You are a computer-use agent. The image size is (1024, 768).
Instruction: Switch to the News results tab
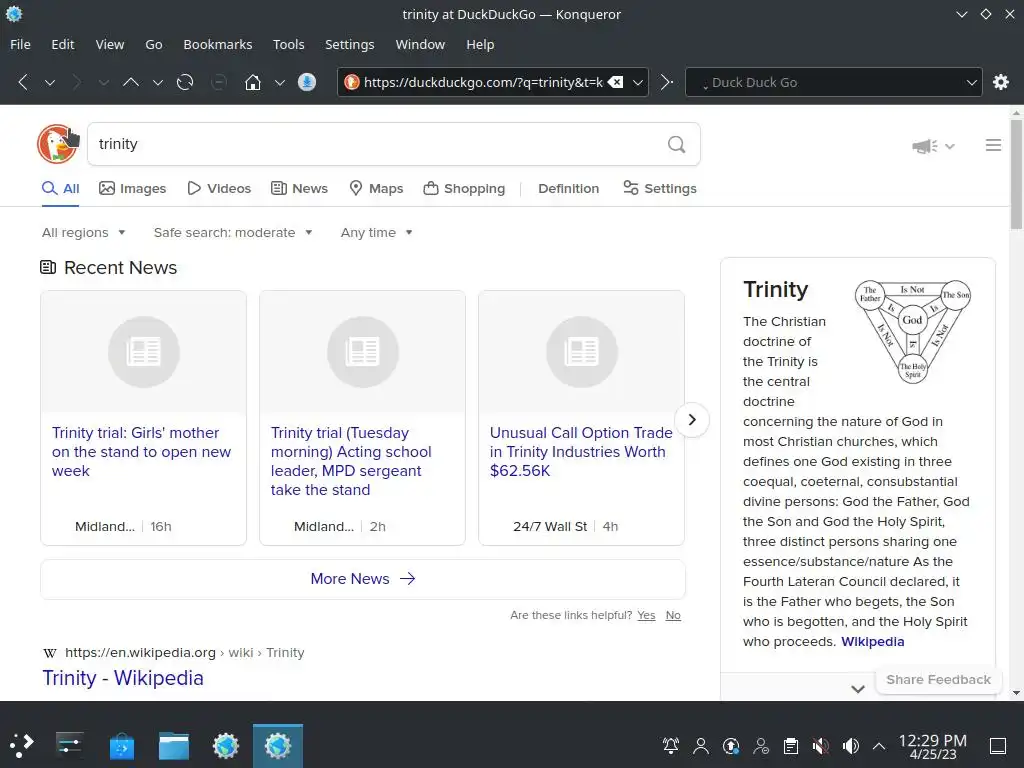coord(299,188)
